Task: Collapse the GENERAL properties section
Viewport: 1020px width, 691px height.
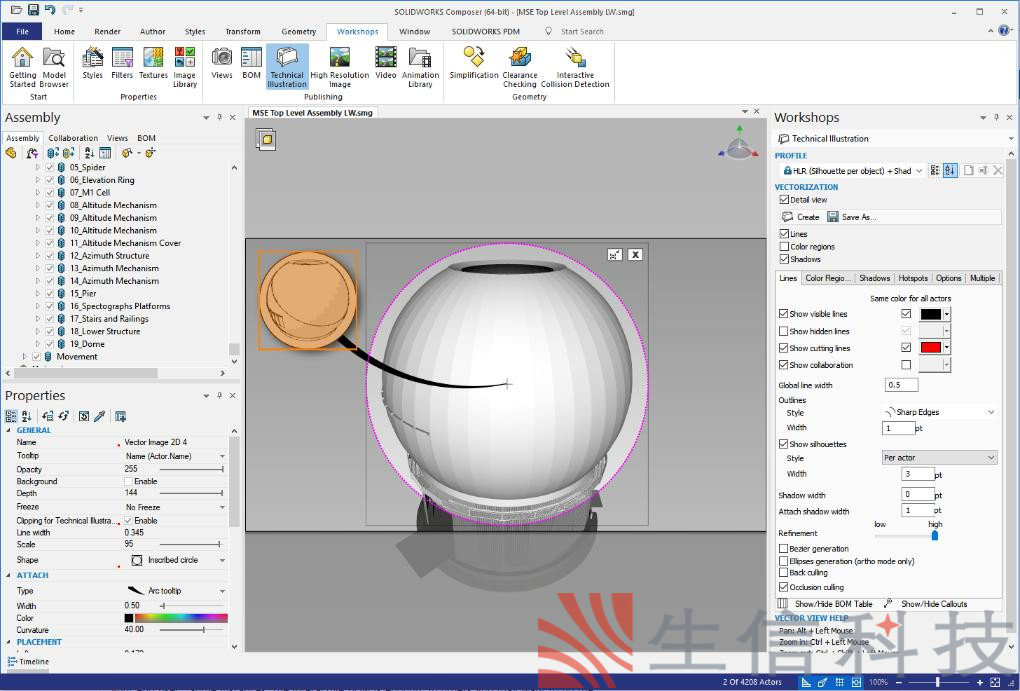Action: pos(9,430)
